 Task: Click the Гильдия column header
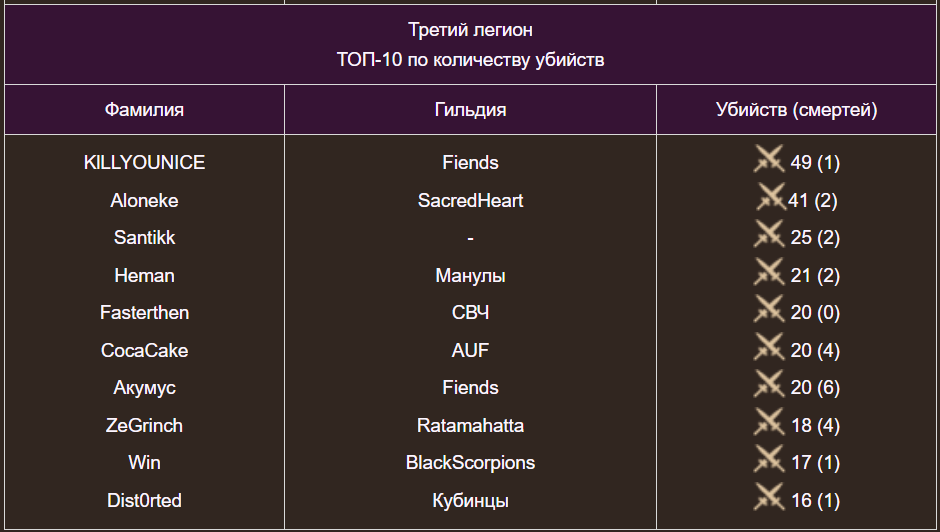point(470,110)
